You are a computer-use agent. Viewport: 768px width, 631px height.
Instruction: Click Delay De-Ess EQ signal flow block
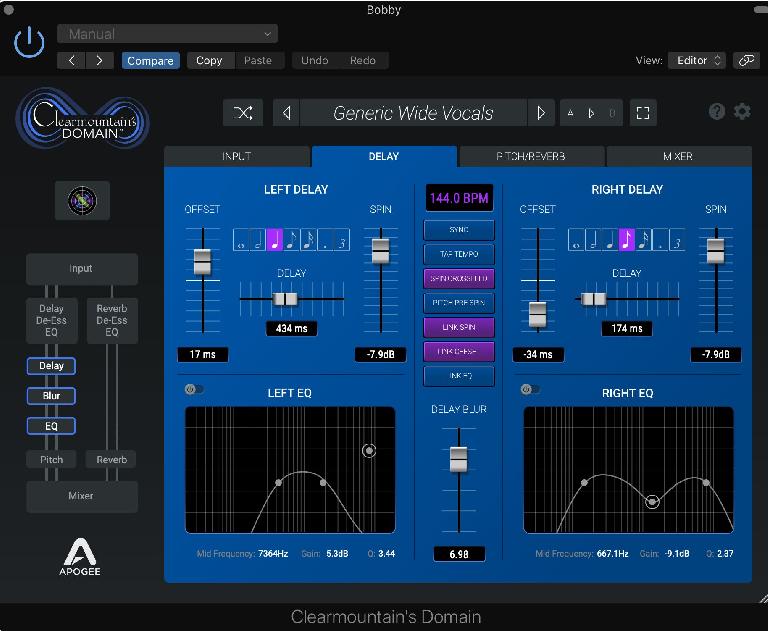[x=51, y=320]
